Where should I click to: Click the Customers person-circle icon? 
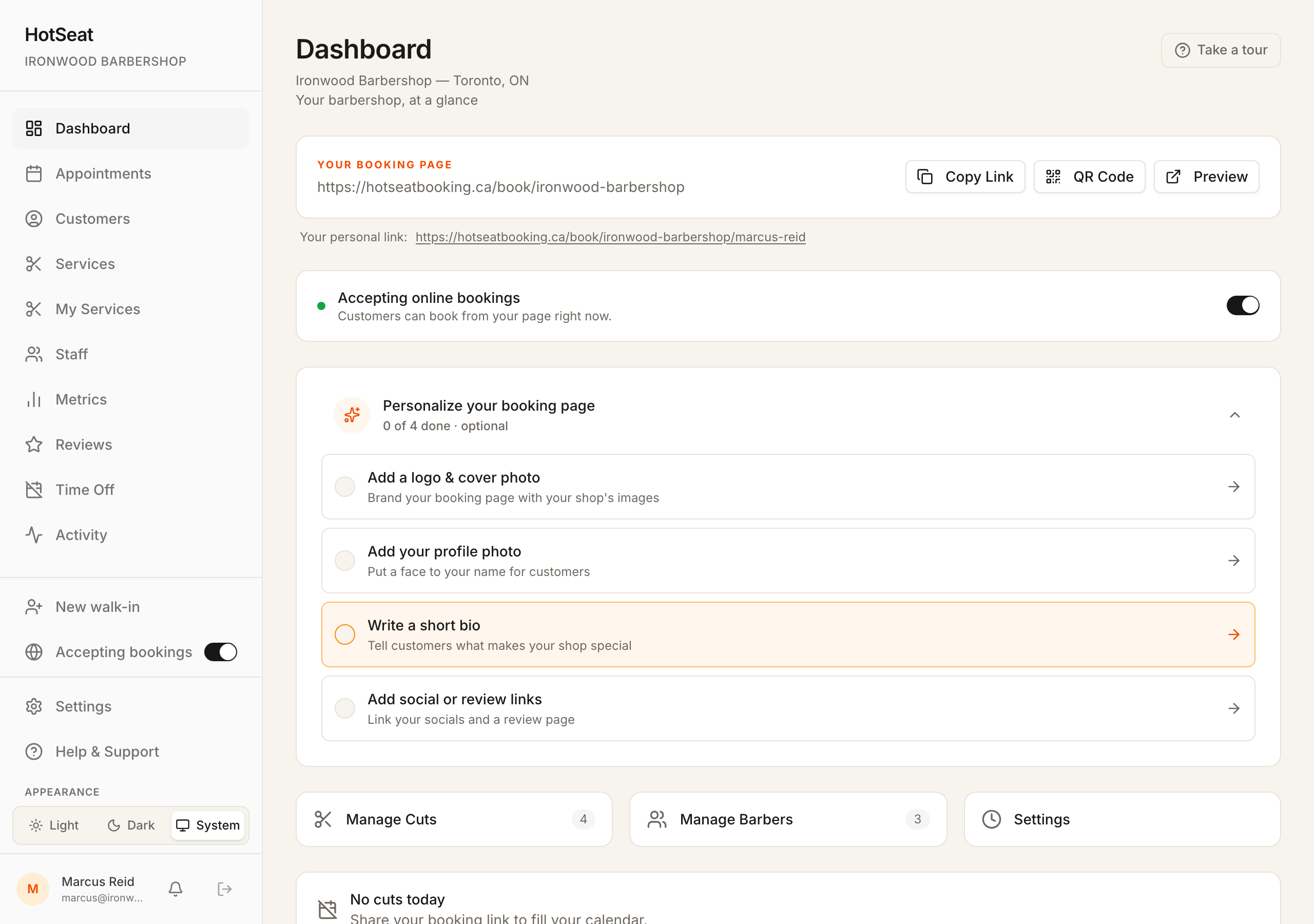[34, 219]
